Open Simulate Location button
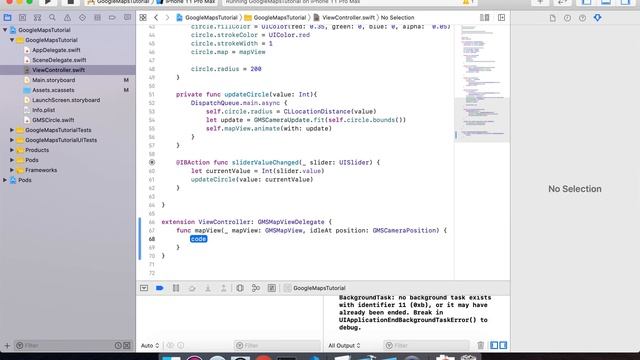640x360 pixels. pyautogui.click(x=272, y=288)
